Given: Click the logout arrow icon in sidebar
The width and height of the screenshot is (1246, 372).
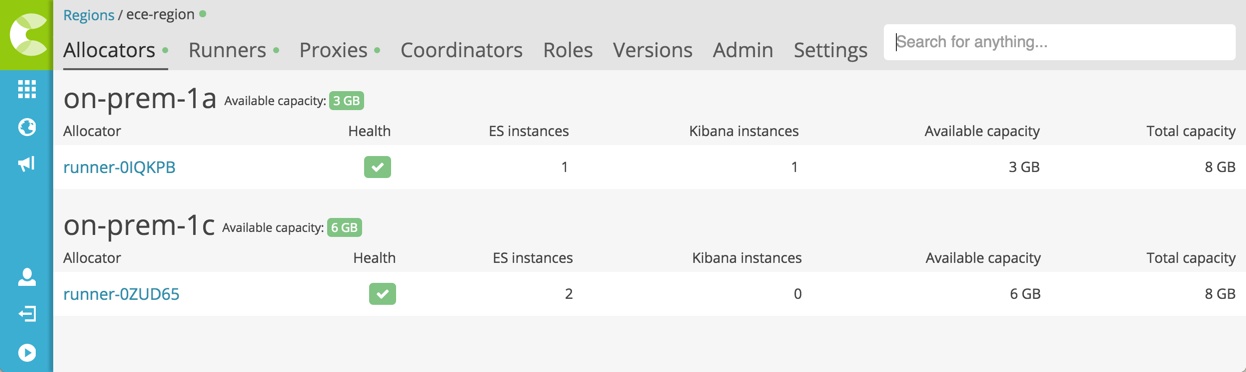Looking at the screenshot, I should 27,314.
